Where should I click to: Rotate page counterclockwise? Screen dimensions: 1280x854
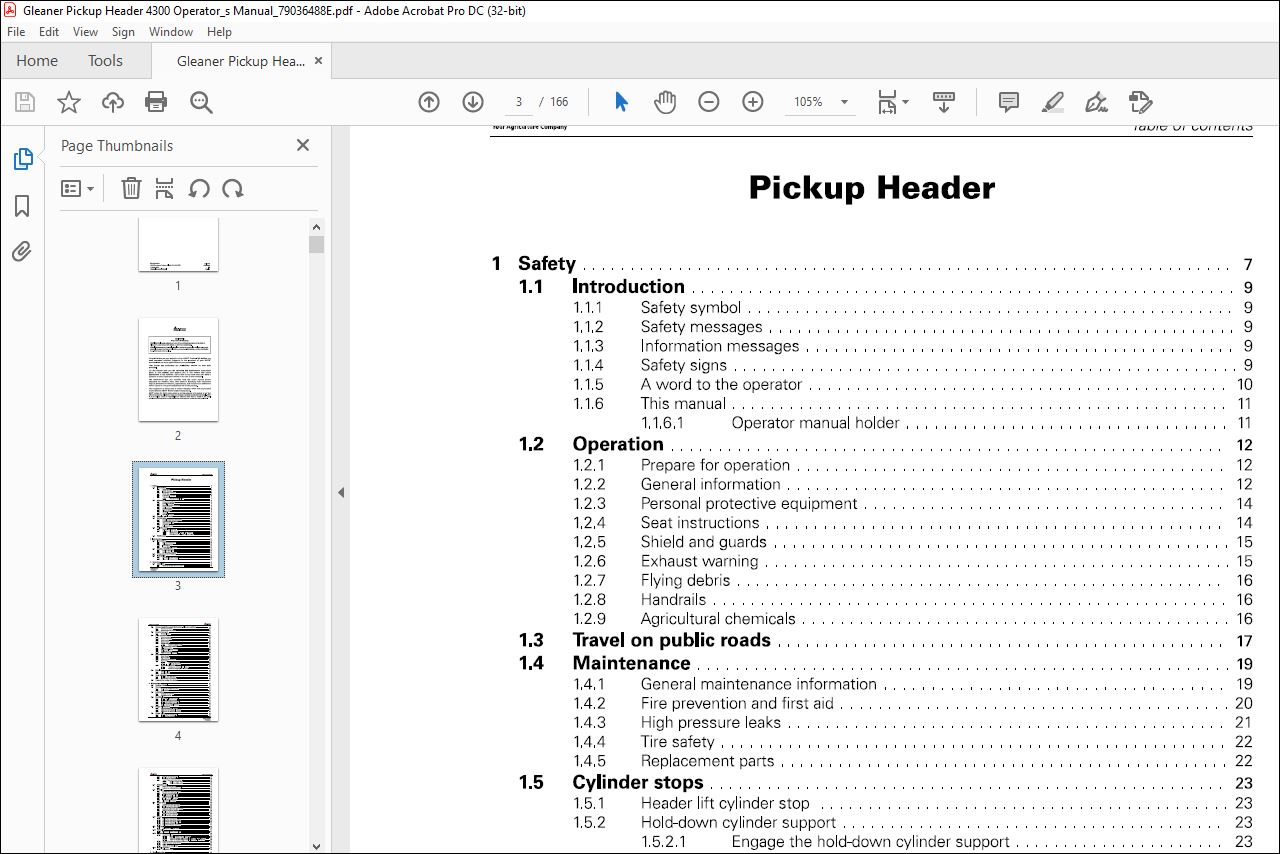coord(199,188)
